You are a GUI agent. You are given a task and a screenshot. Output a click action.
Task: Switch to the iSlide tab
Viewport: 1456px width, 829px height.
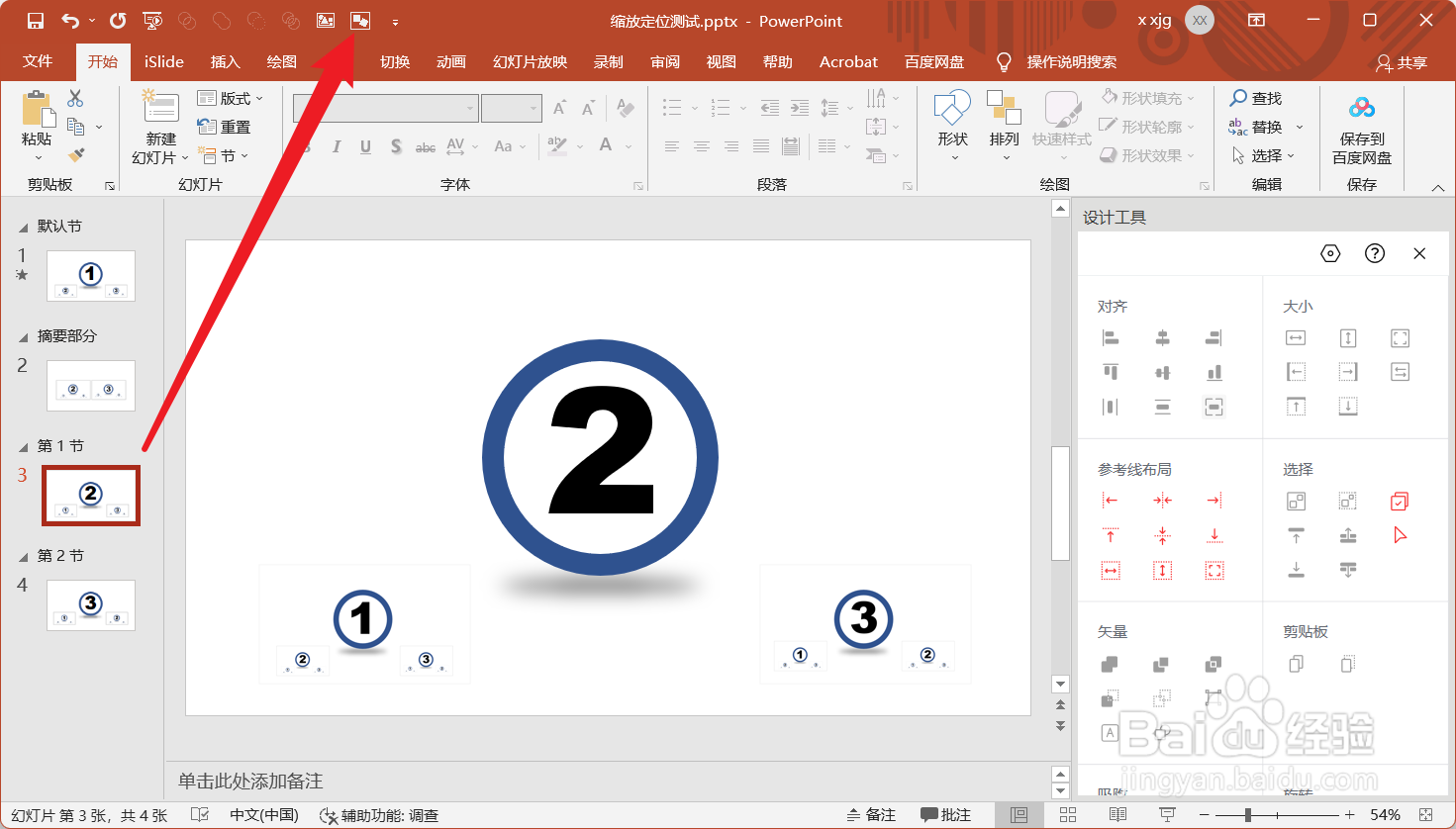(164, 61)
